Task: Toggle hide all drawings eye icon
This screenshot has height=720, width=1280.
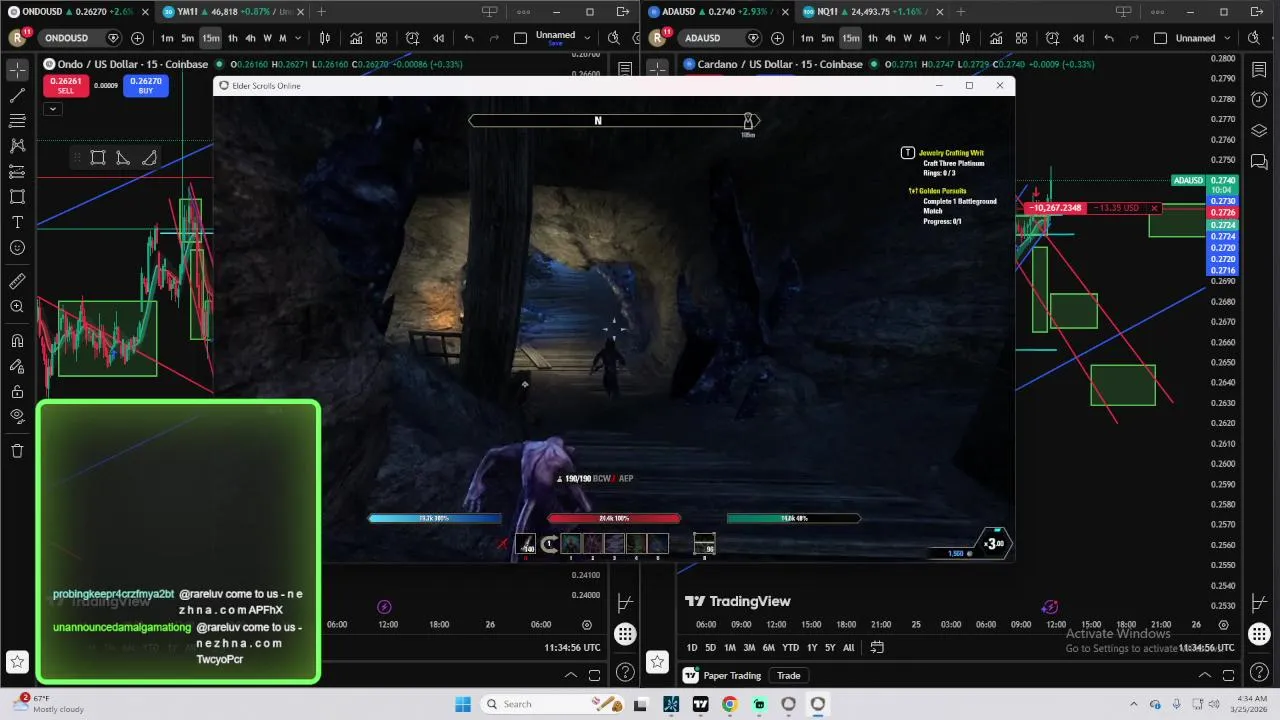Action: (17, 416)
